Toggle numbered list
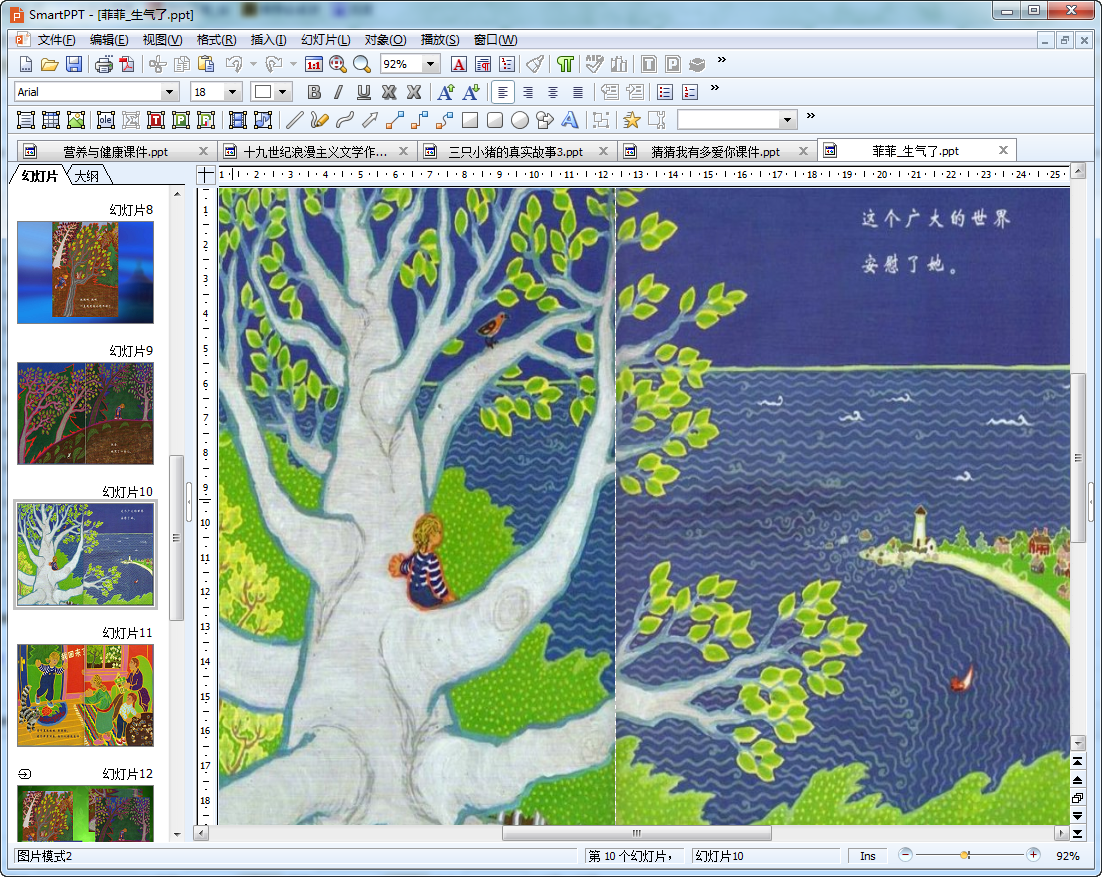Screen dimensions: 1102x877 690,92
